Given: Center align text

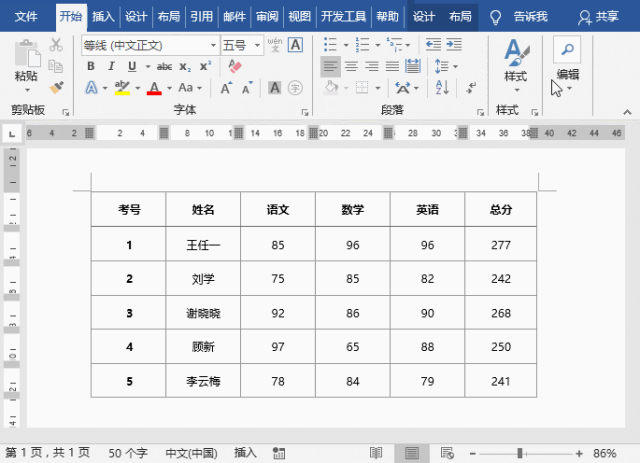Looking at the screenshot, I should [x=351, y=66].
